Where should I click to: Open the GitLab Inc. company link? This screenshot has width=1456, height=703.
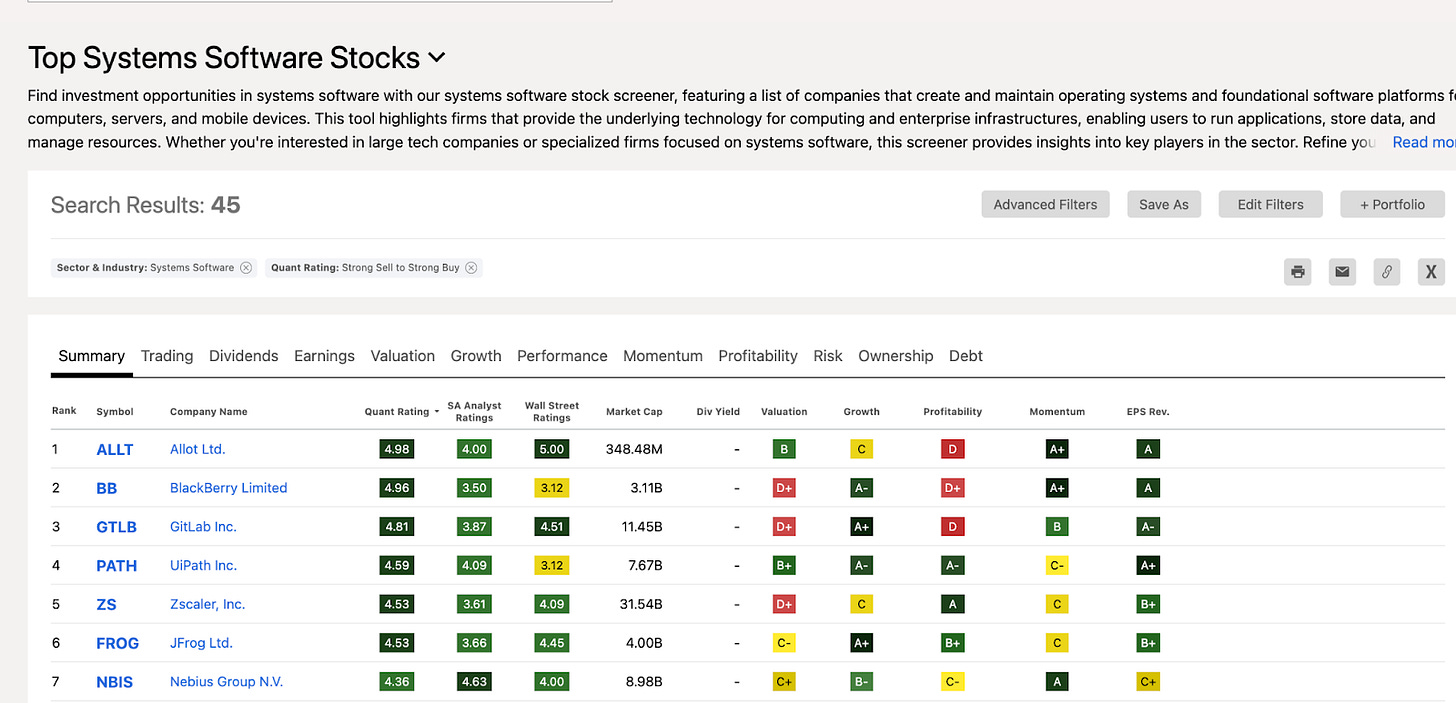pos(203,527)
